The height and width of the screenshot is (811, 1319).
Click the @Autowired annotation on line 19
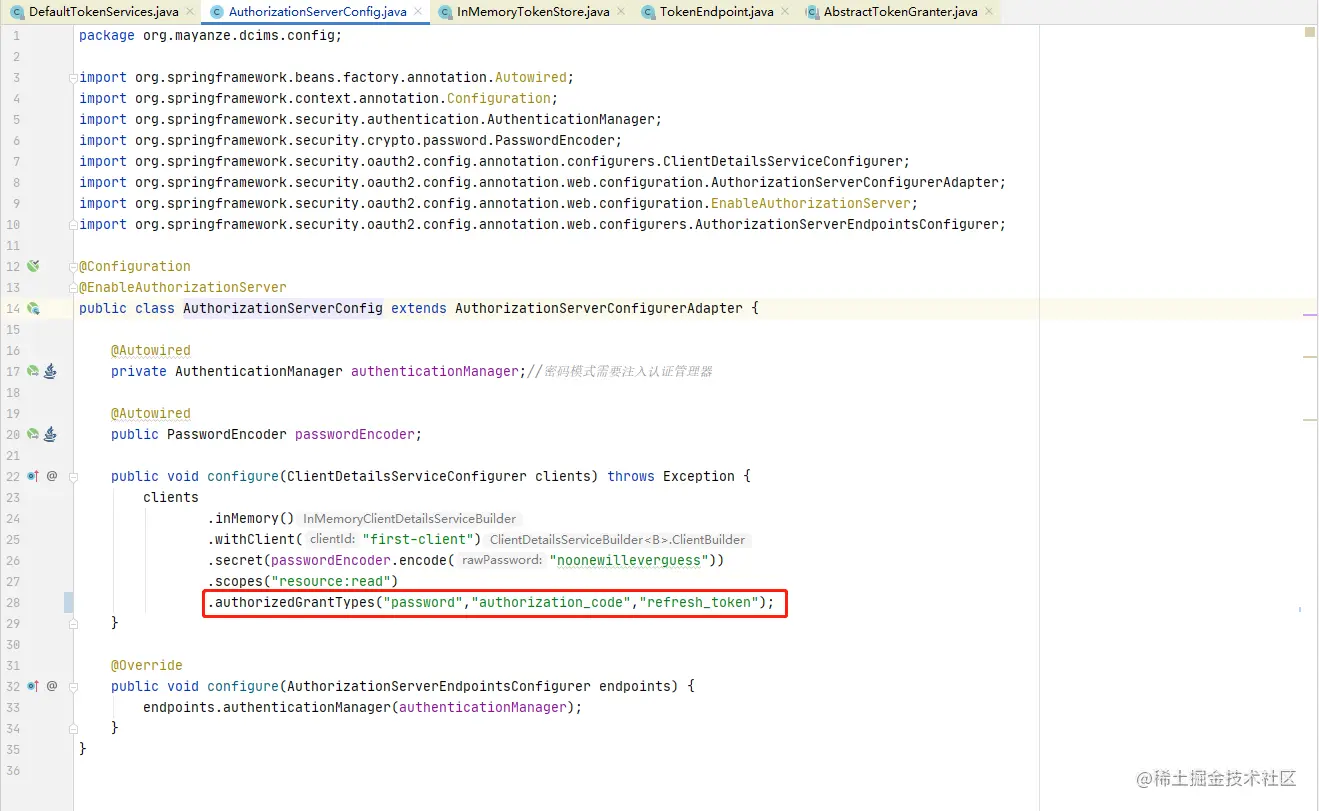[x=151, y=413]
